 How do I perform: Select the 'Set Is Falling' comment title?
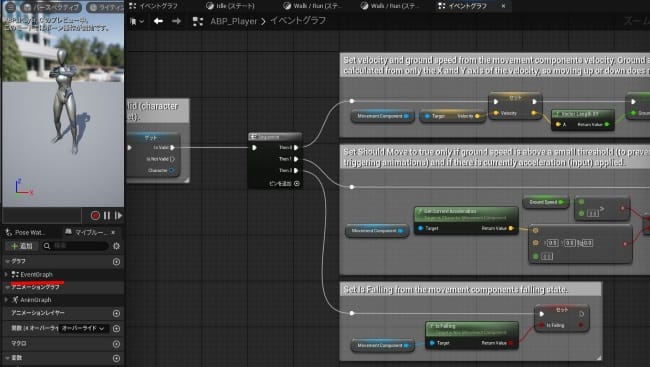[456, 289]
